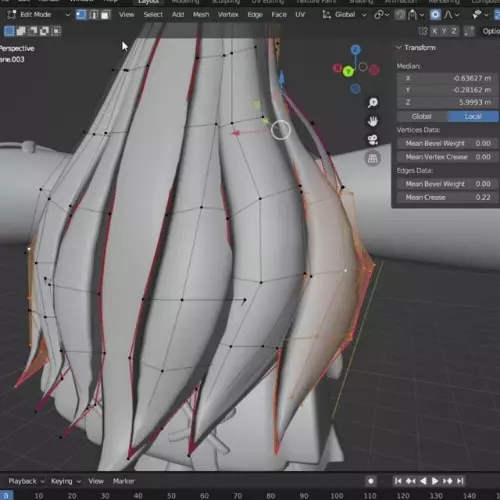Open the viewport View menu
Screen dimensions: 500x500
(x=127, y=15)
